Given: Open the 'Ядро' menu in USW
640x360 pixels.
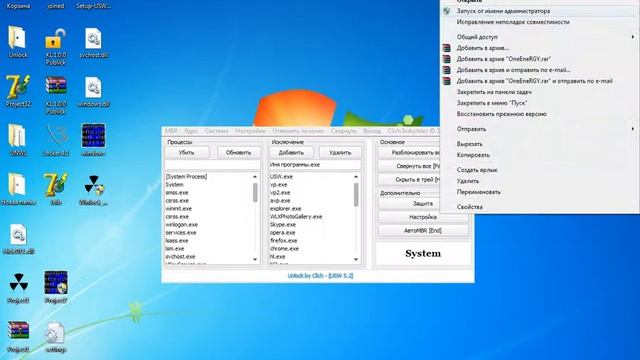Looking at the screenshot, I should click(x=191, y=131).
